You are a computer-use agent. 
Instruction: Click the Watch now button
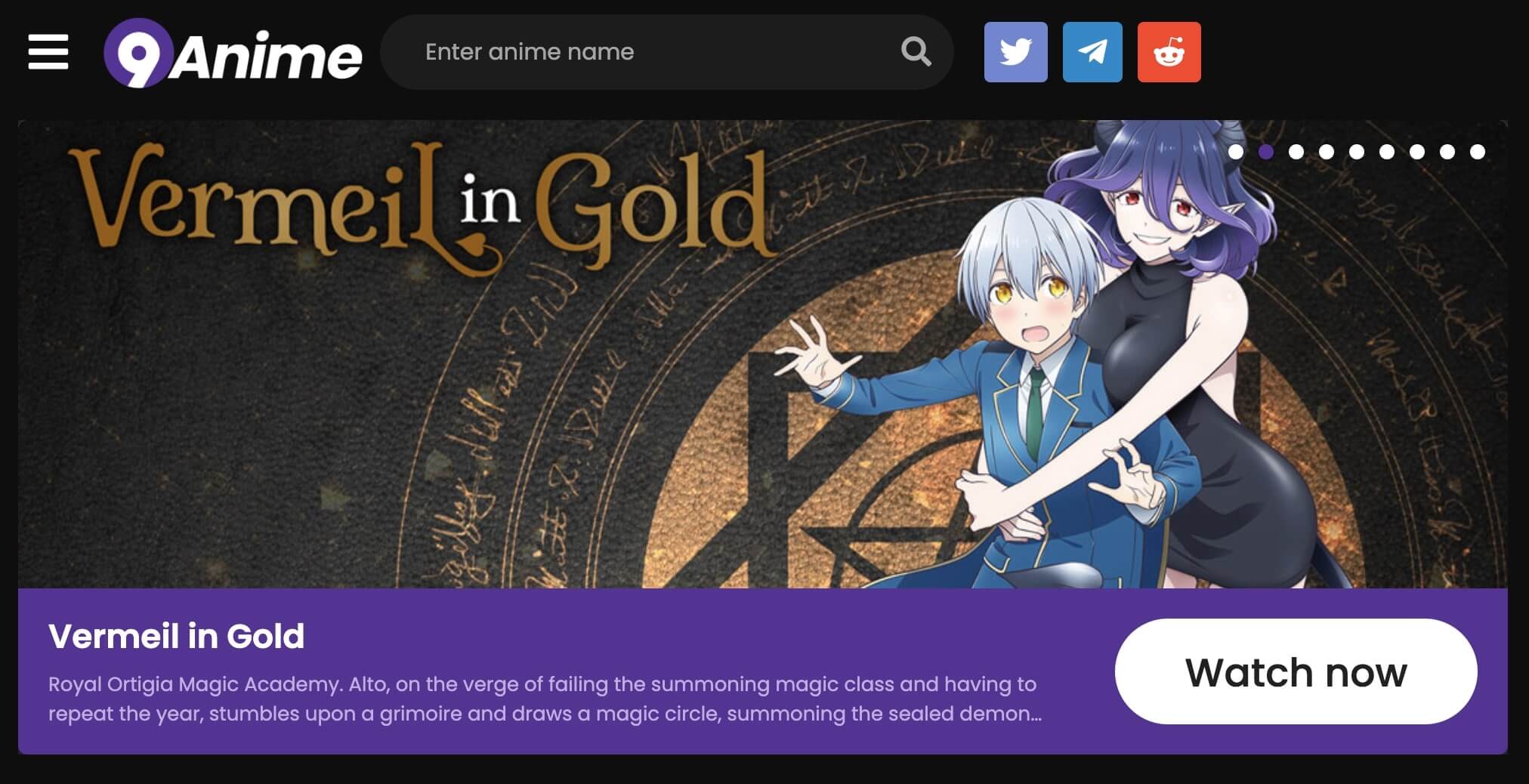coord(1296,671)
